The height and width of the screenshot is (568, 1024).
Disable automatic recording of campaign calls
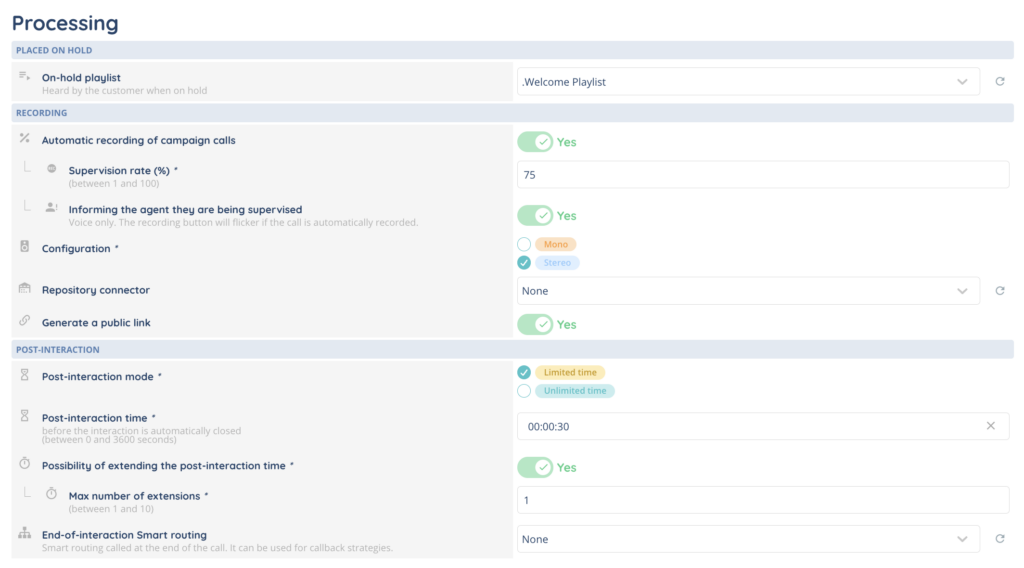pyautogui.click(x=535, y=142)
